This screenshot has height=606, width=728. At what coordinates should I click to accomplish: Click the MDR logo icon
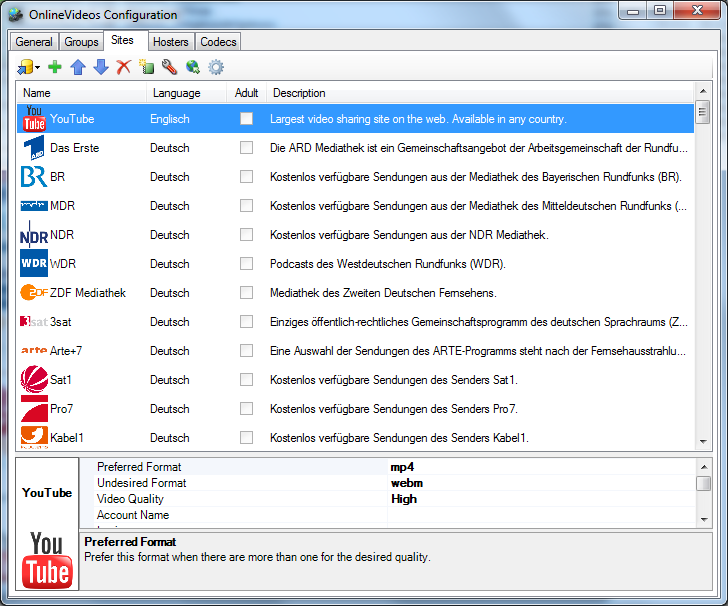click(34, 206)
